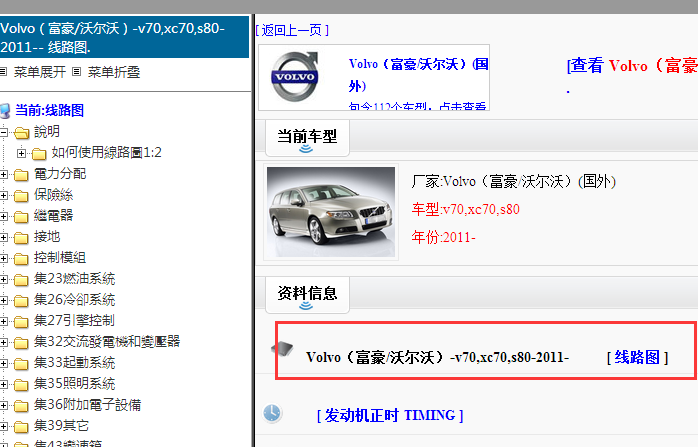Viewport: 698px width, 447px height.
Task: Select the 保險絲 tree label
Action: [53, 194]
